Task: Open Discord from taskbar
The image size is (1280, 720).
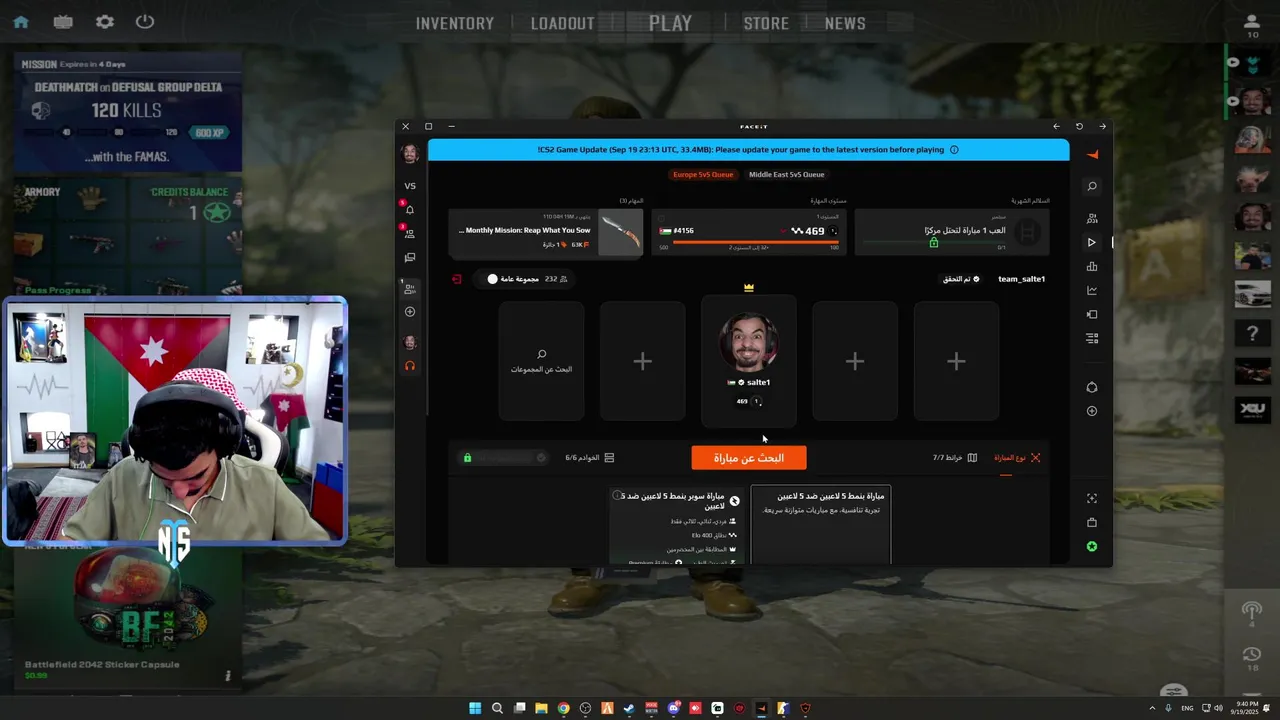Action: [673, 708]
